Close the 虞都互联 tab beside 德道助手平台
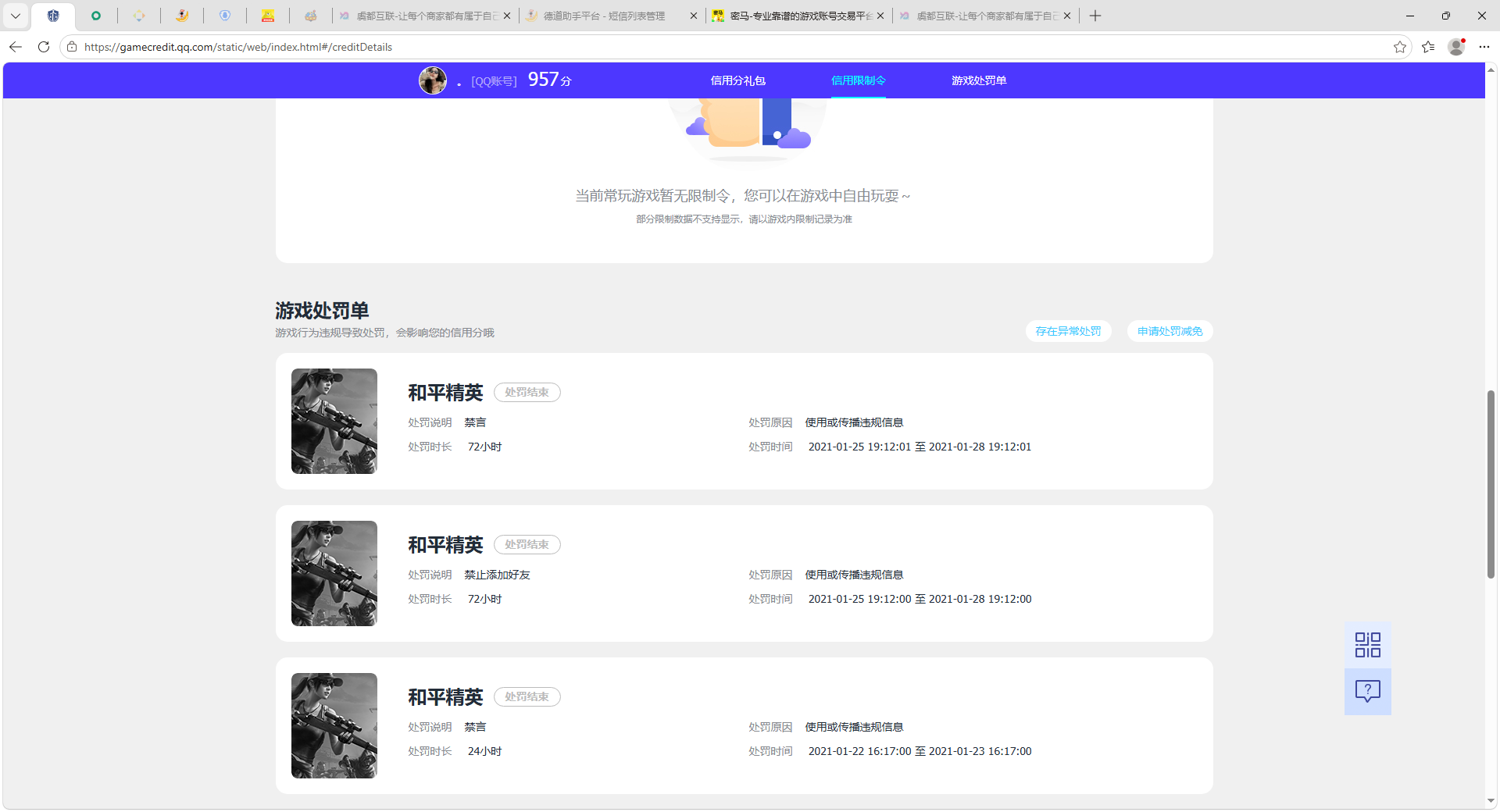The height and width of the screenshot is (812, 1500). 507,16
